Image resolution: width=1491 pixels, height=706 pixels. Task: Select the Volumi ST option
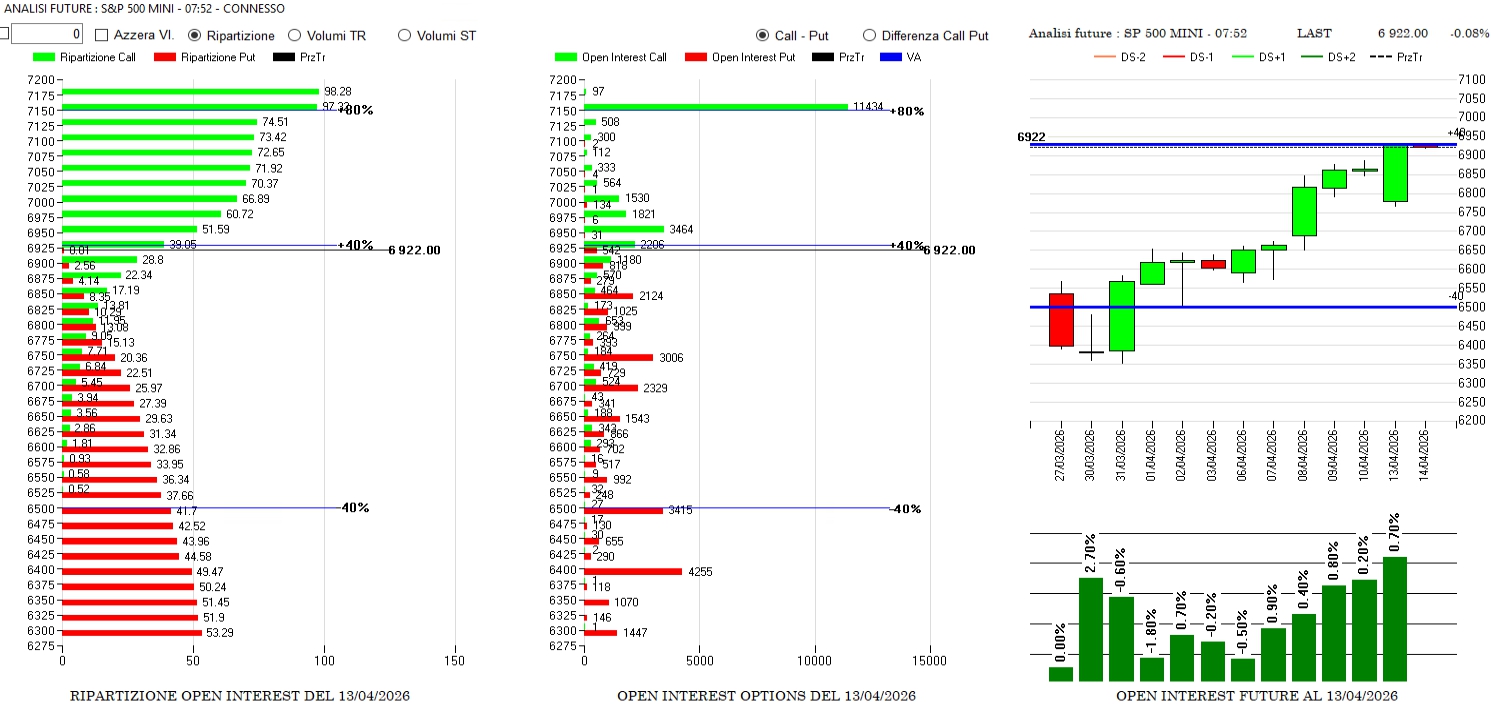[x=405, y=35]
